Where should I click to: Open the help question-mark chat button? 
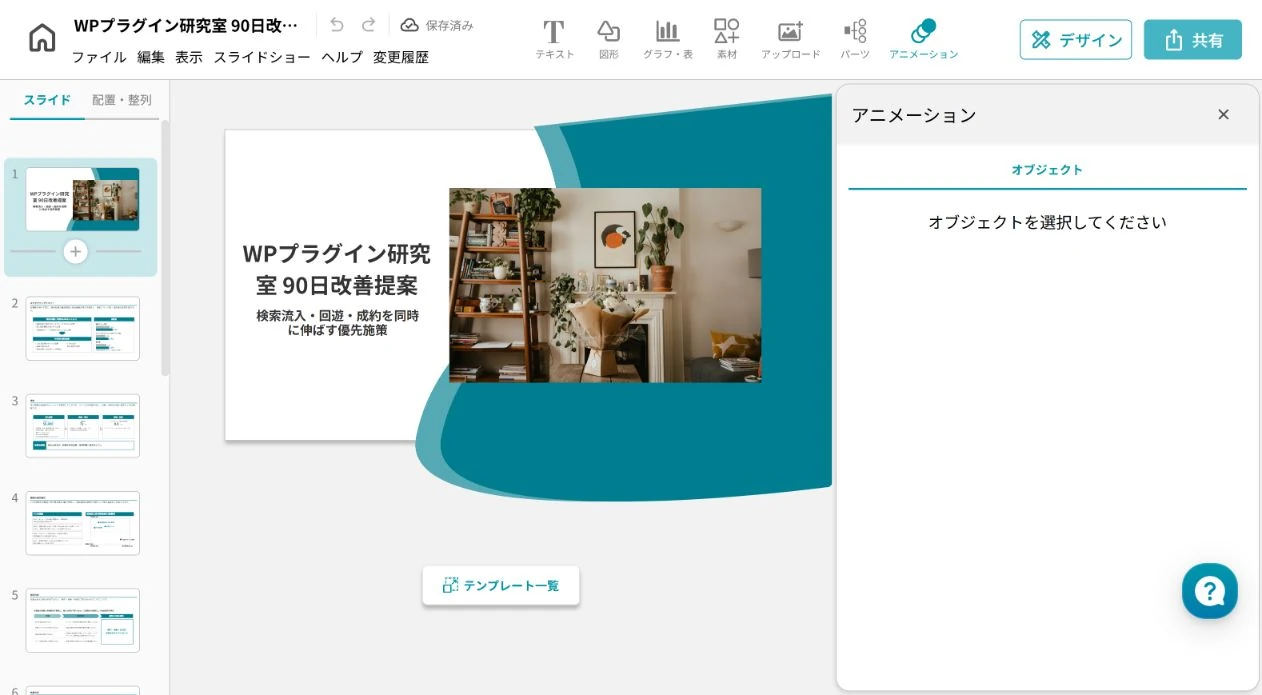point(1210,591)
